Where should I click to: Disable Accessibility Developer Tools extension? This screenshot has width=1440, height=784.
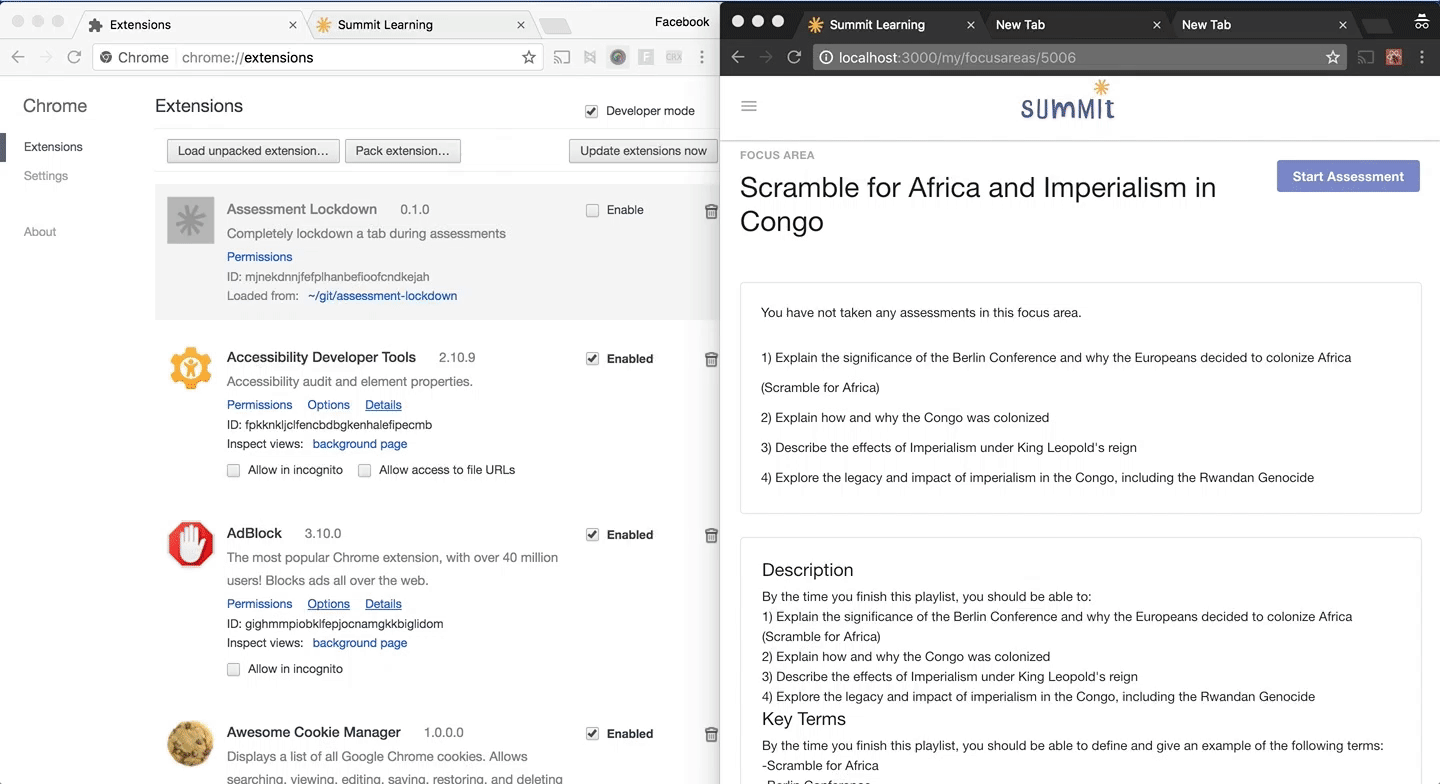[x=592, y=358]
